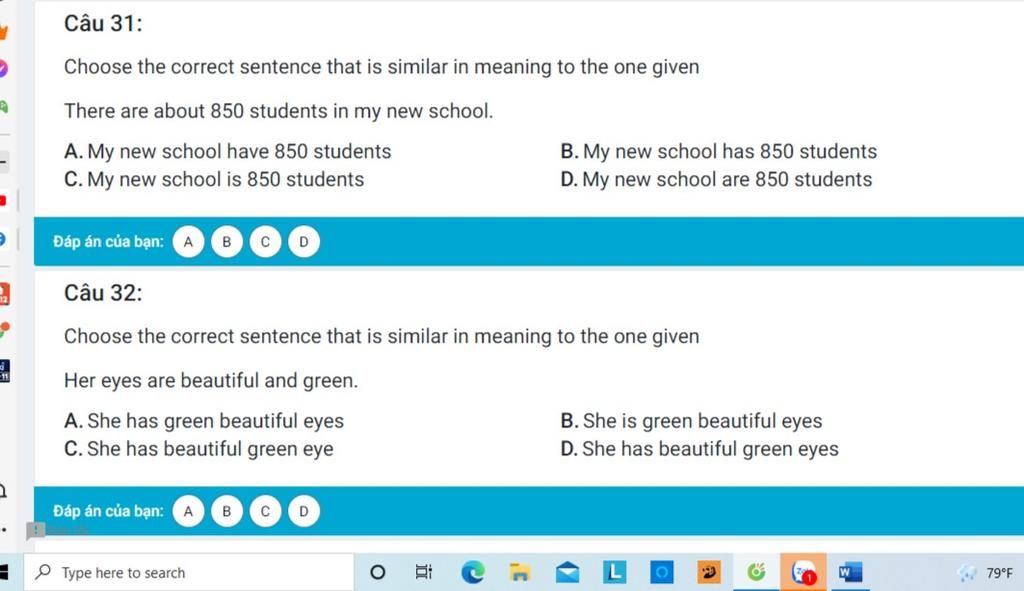
Task: Switch to the Cốc Cốc browser icon
Action: pos(756,572)
